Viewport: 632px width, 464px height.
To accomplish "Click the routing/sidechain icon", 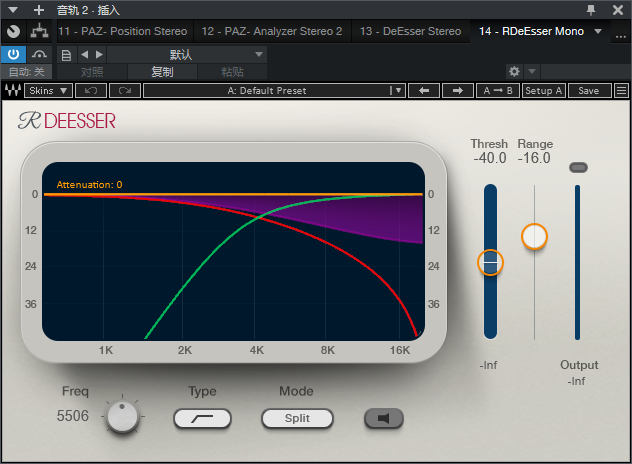I will (40, 31).
